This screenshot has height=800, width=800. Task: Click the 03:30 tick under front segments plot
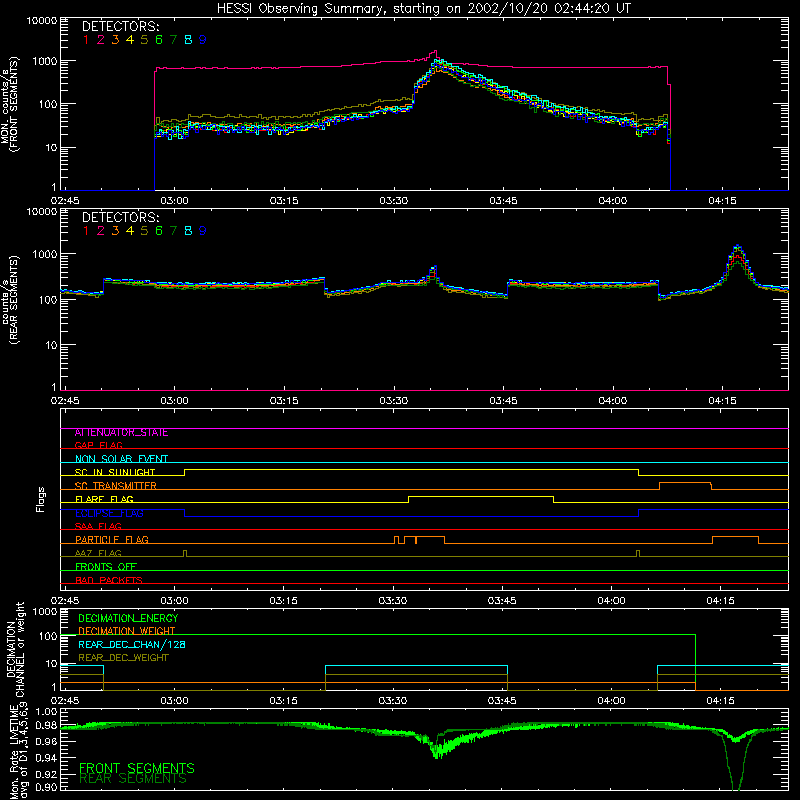tap(393, 201)
